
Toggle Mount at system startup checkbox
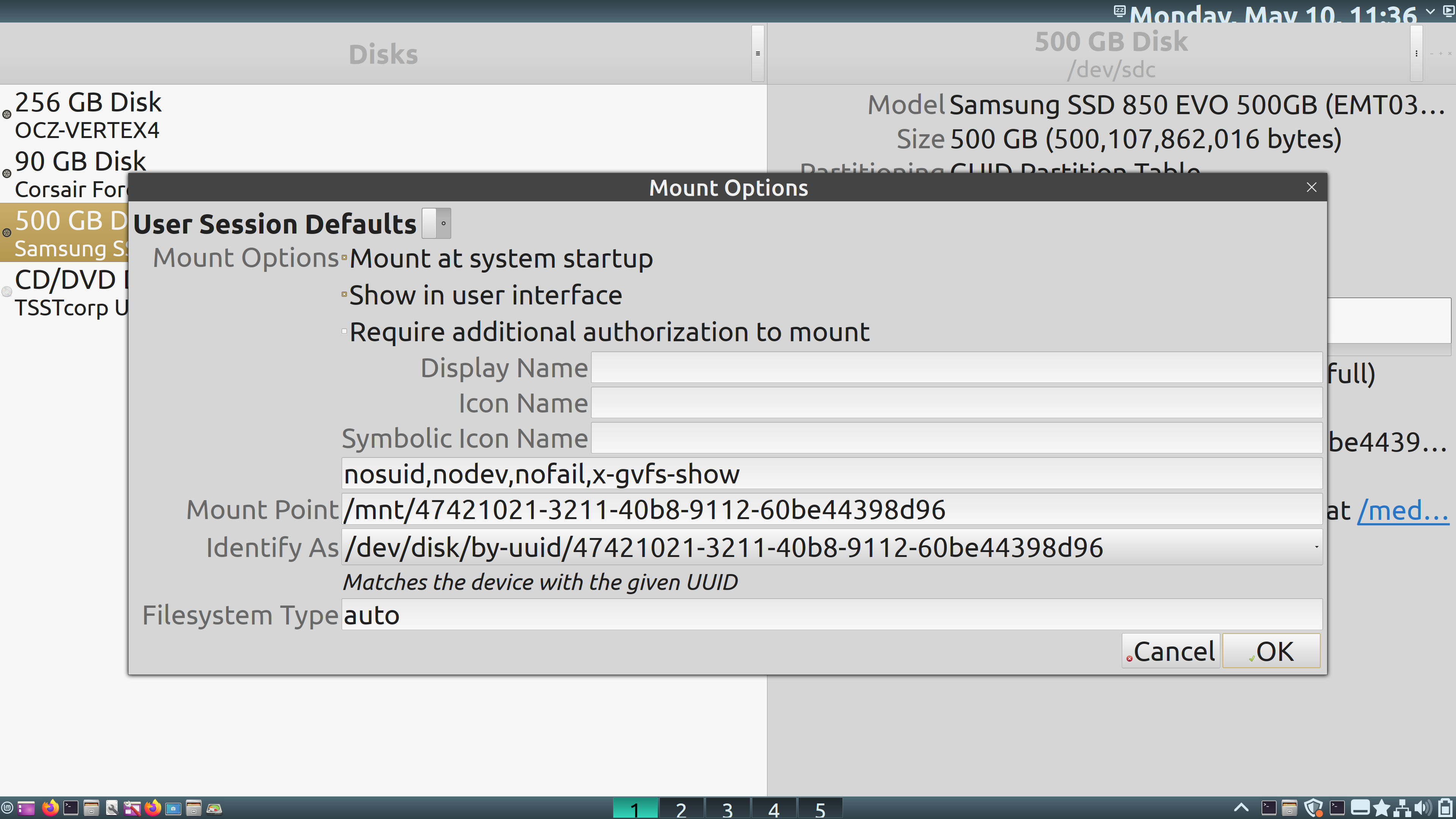click(x=344, y=258)
